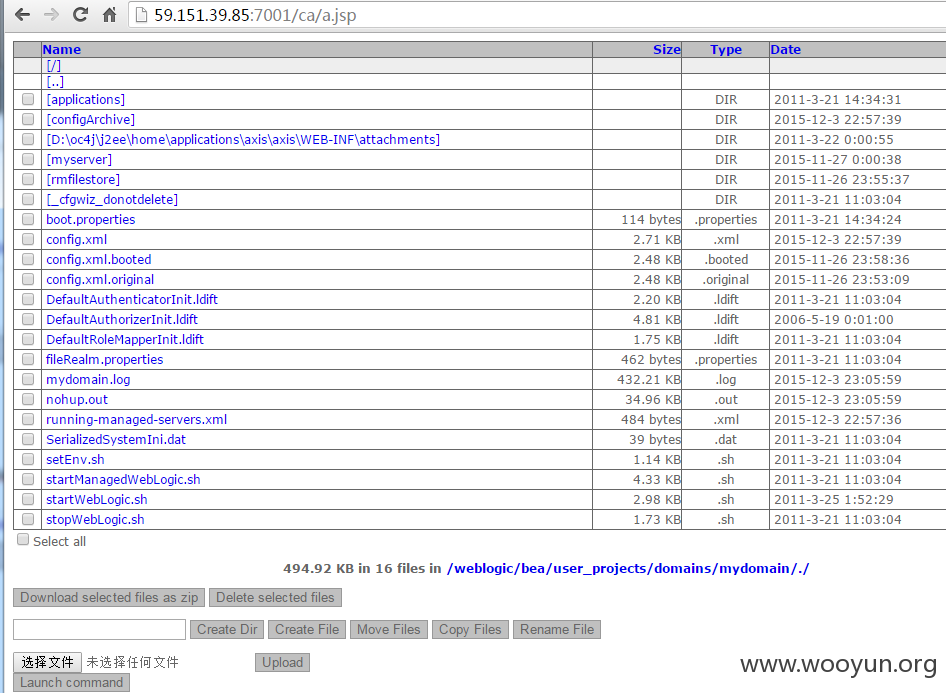Open config.xml file link
Viewport: 946px width, 693px height.
tap(77, 239)
